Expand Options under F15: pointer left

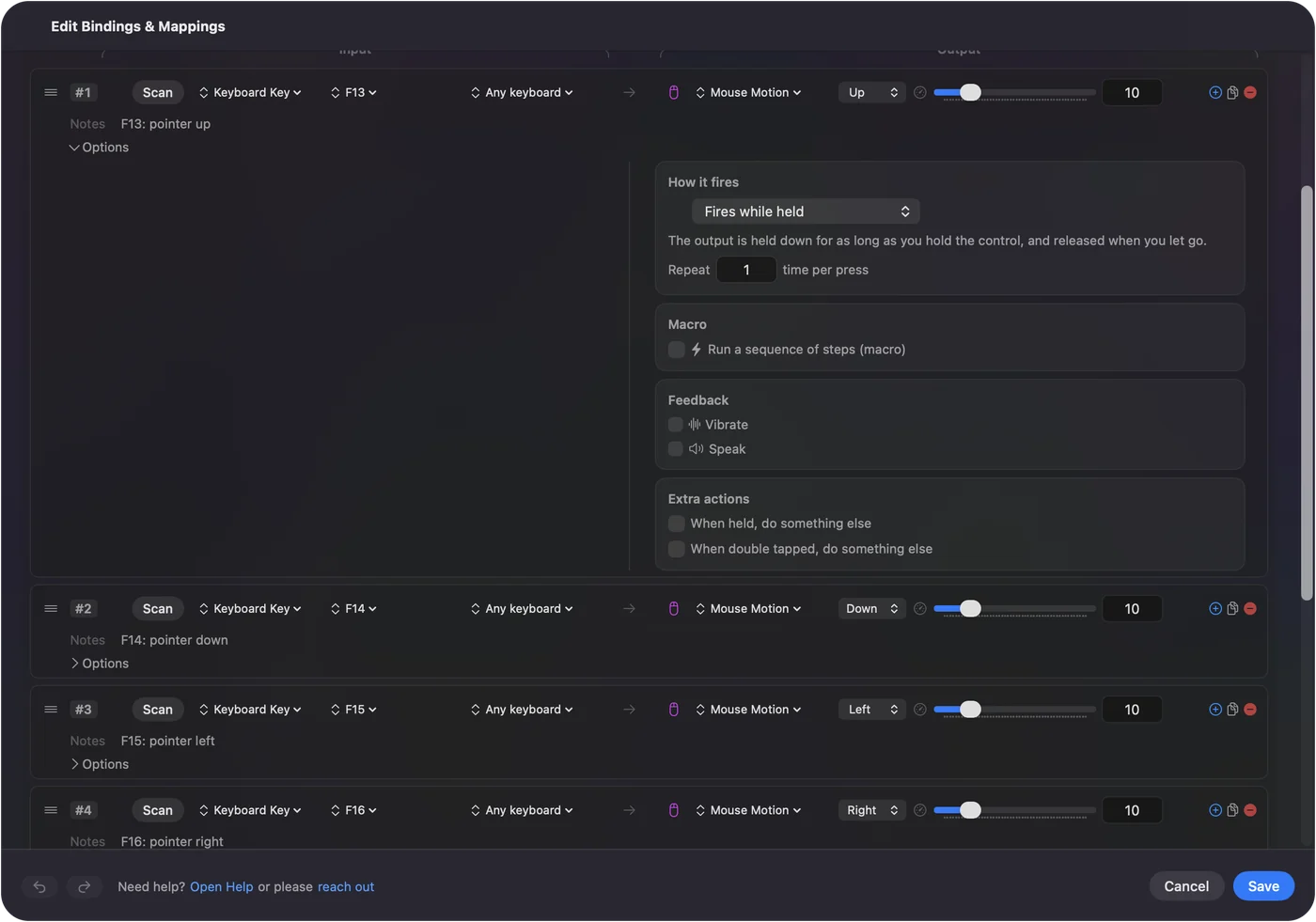[x=99, y=763]
